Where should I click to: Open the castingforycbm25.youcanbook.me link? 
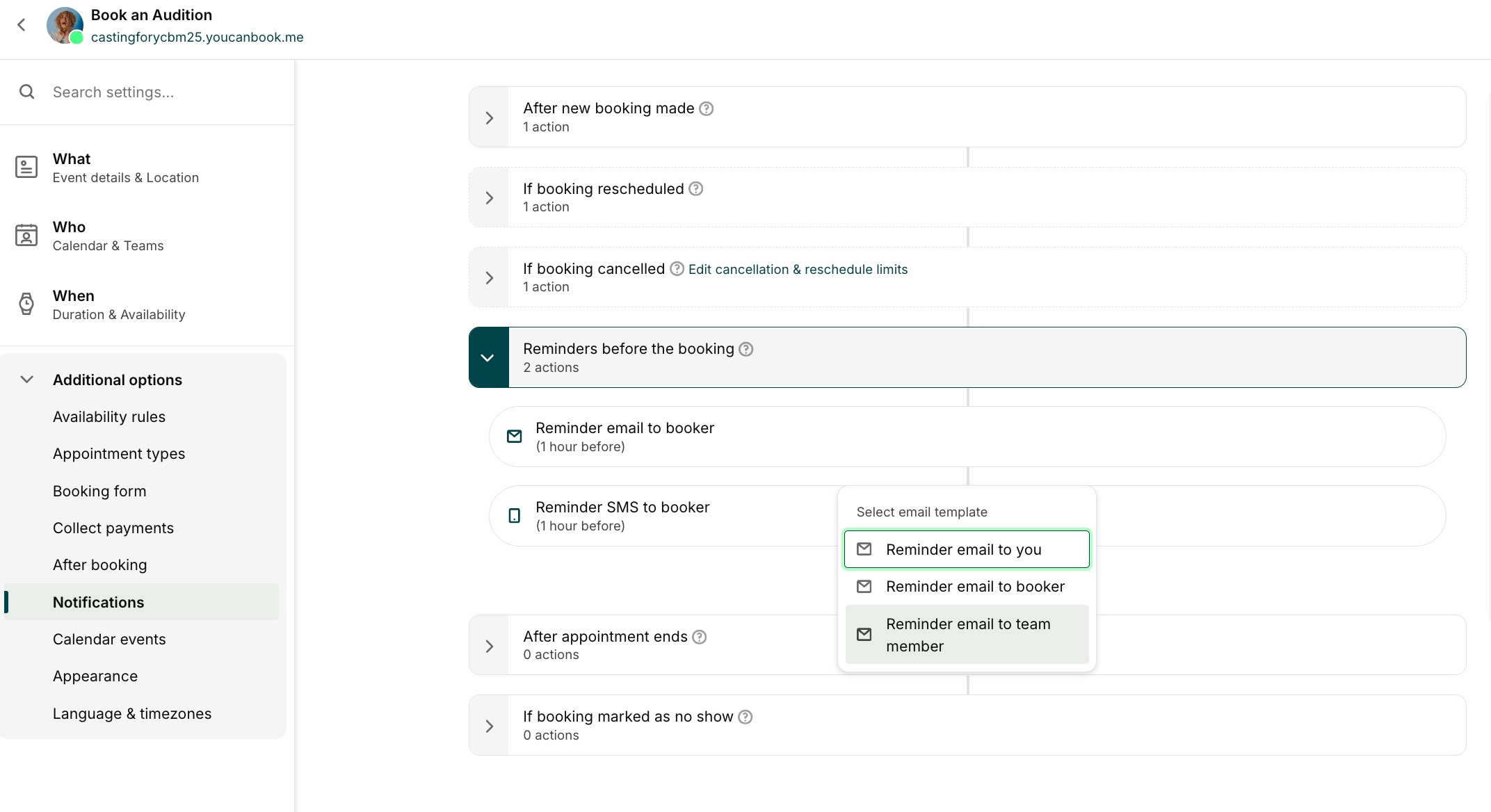(197, 38)
